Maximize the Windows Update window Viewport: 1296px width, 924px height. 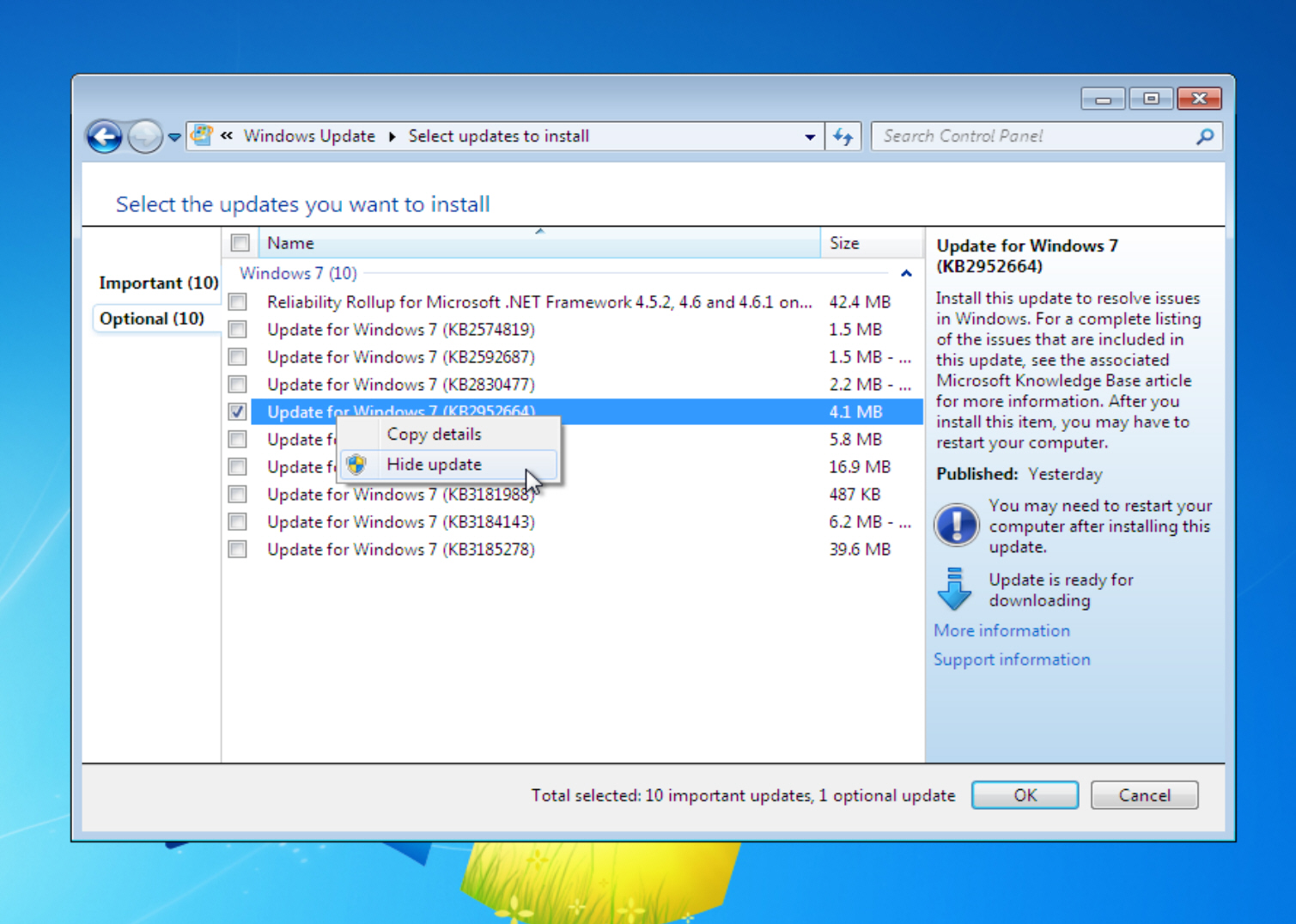[1151, 99]
